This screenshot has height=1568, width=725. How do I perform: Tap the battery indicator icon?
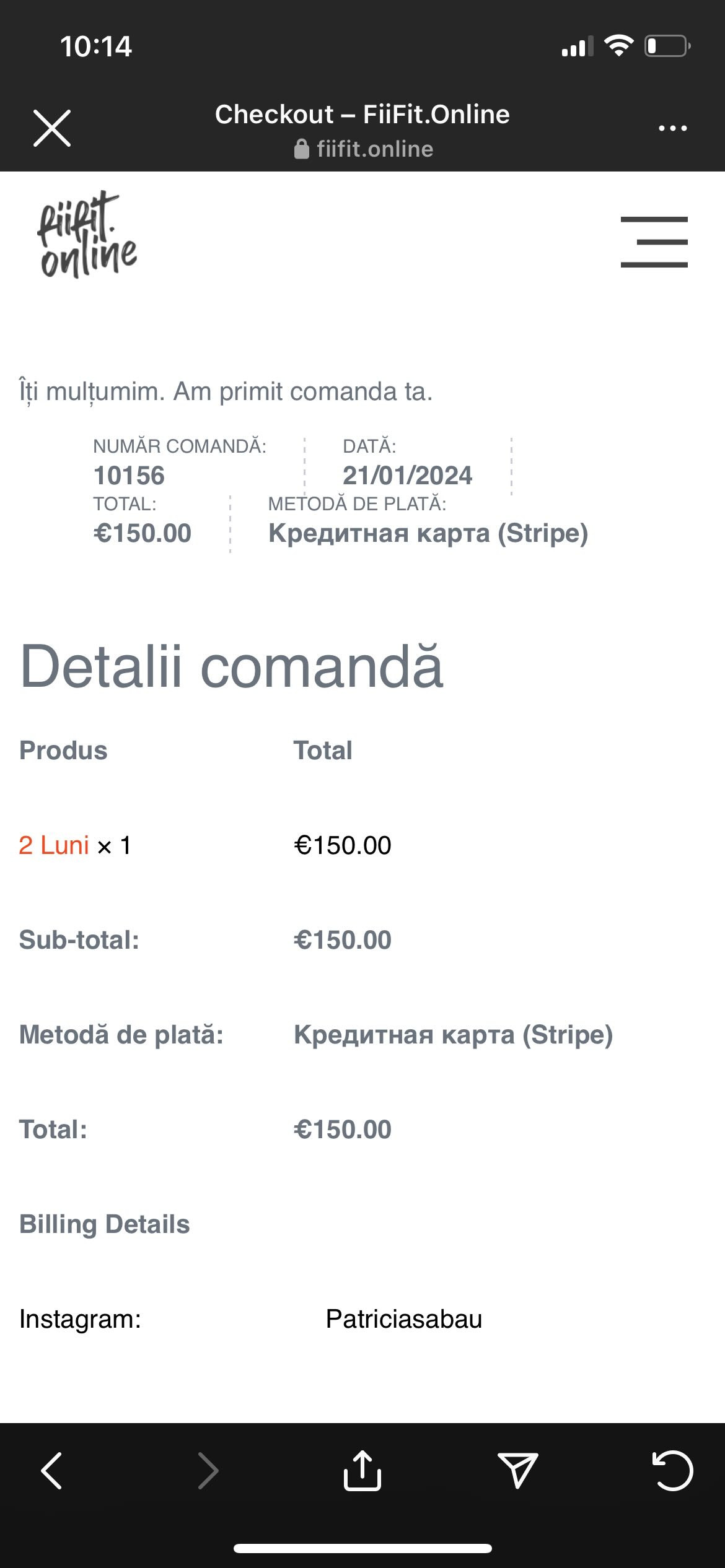[667, 46]
